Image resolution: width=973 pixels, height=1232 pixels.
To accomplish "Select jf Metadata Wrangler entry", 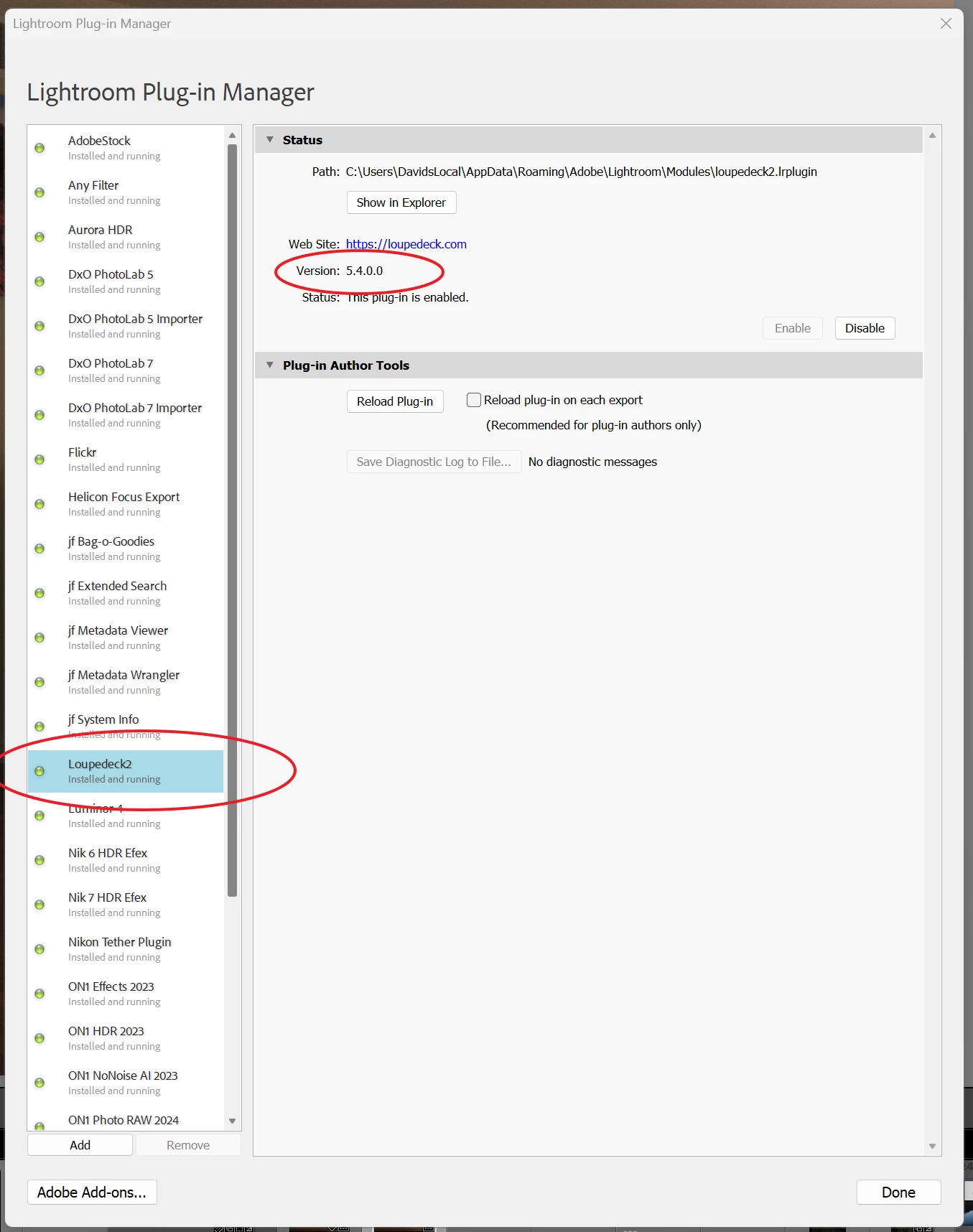I will 126,681.
